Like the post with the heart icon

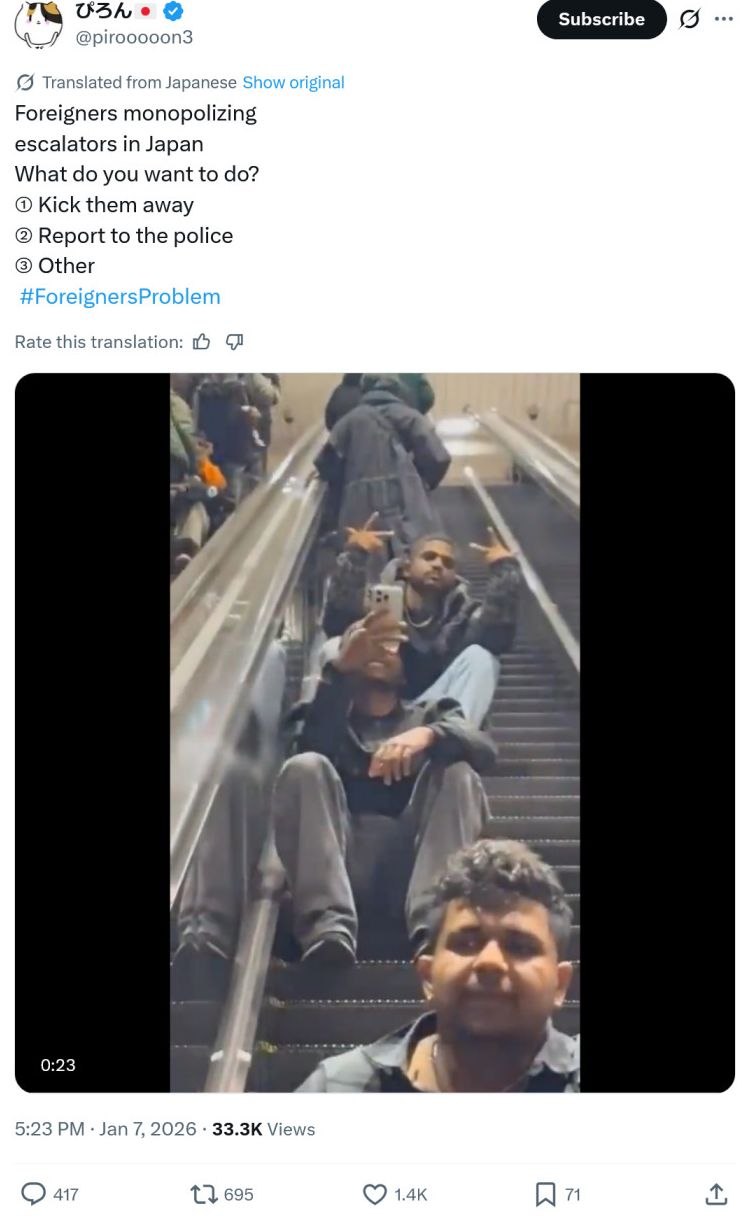(375, 1194)
